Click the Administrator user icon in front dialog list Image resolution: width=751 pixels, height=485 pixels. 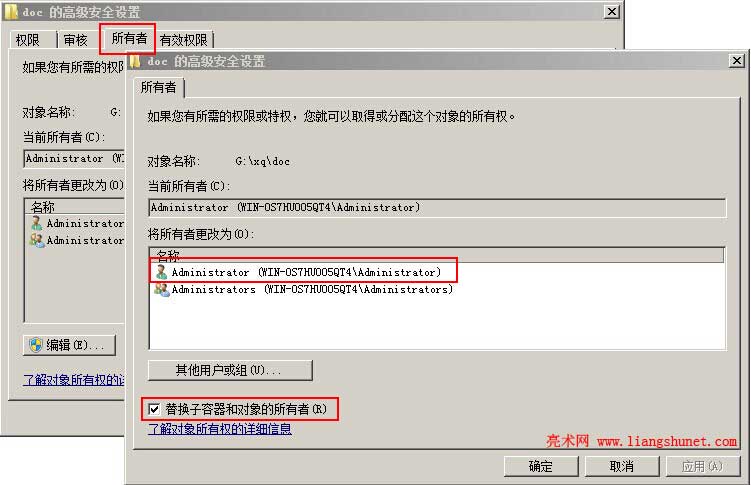[x=161, y=272]
